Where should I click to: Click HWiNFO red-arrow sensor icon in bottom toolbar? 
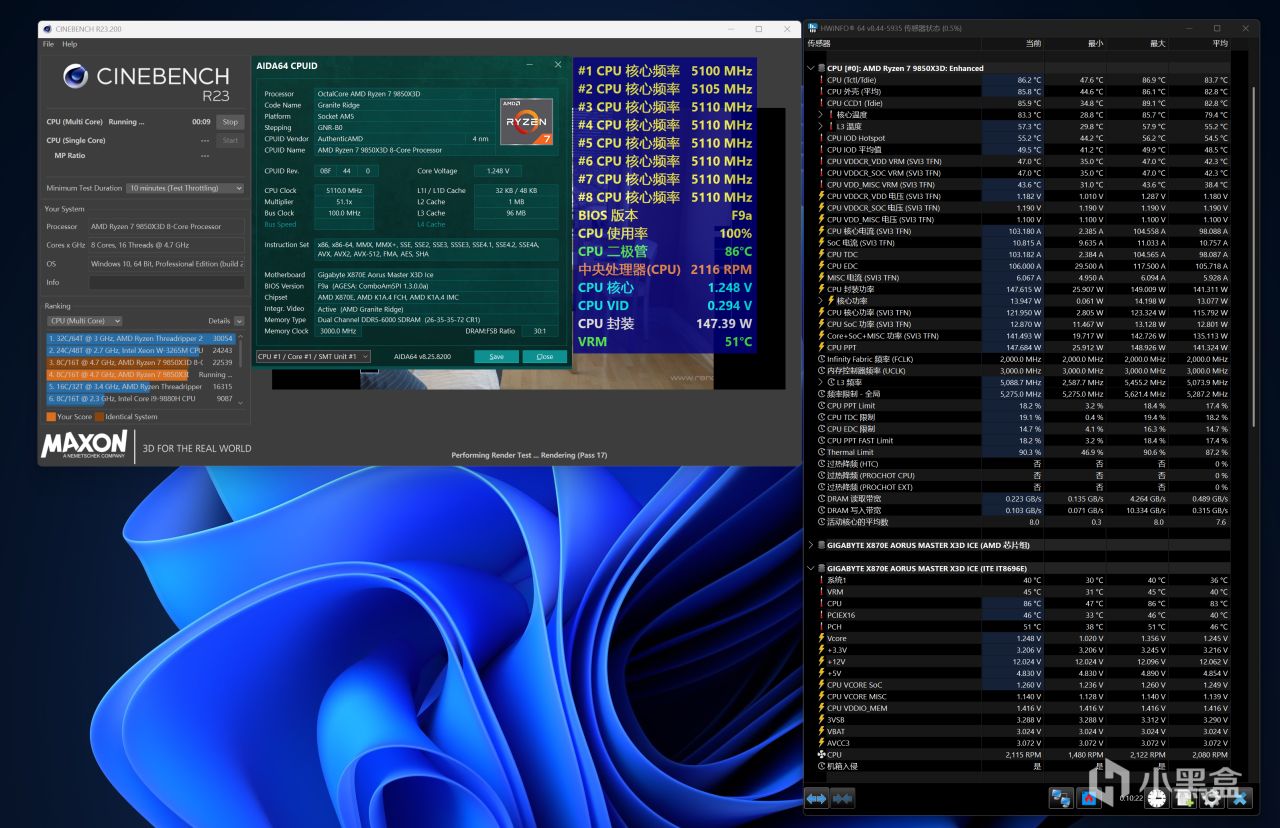(x=1089, y=798)
